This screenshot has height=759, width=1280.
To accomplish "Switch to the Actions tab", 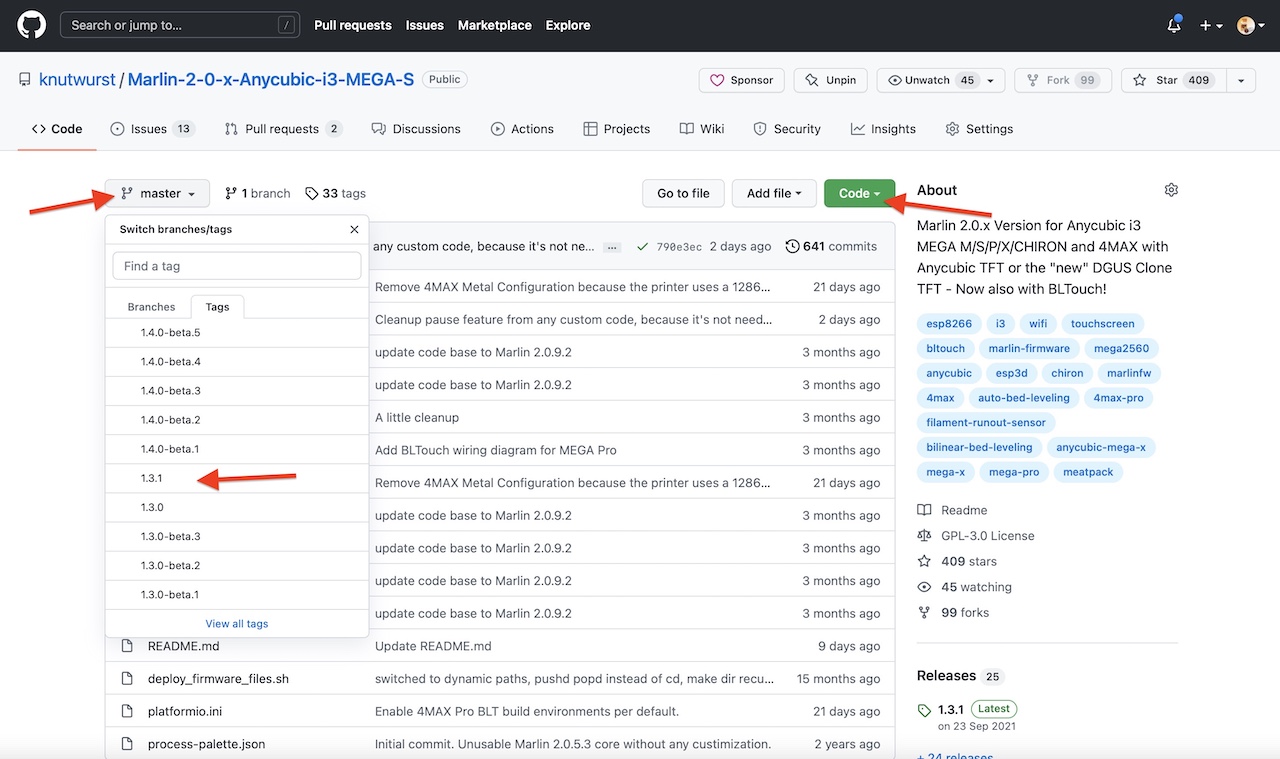I will (x=522, y=129).
